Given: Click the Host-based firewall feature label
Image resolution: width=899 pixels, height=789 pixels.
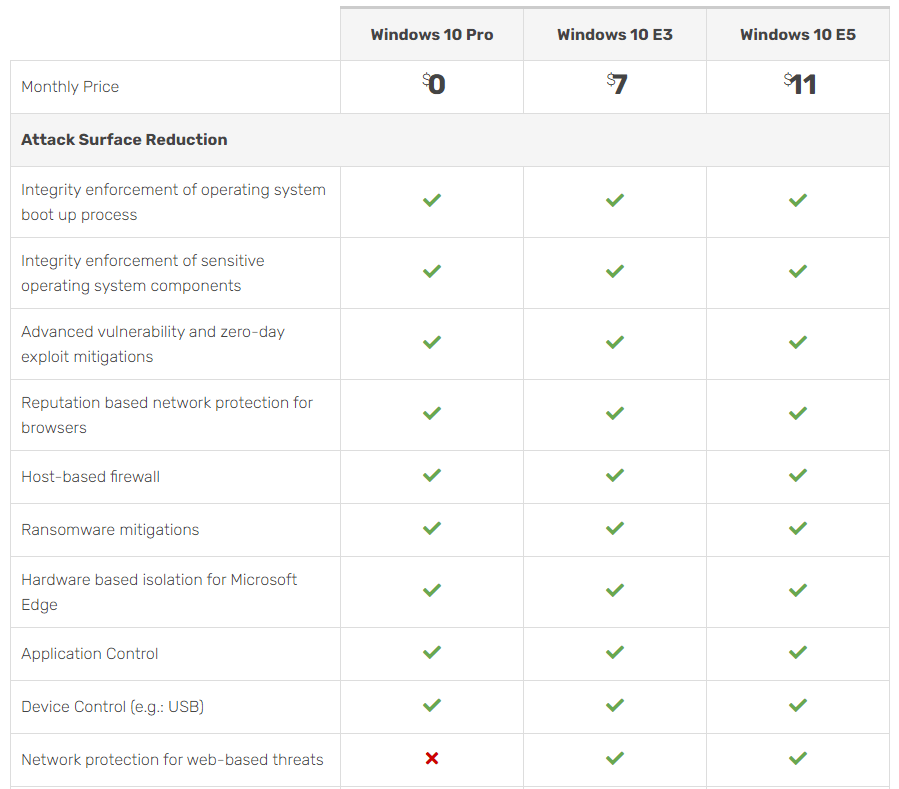Looking at the screenshot, I should [x=90, y=477].
